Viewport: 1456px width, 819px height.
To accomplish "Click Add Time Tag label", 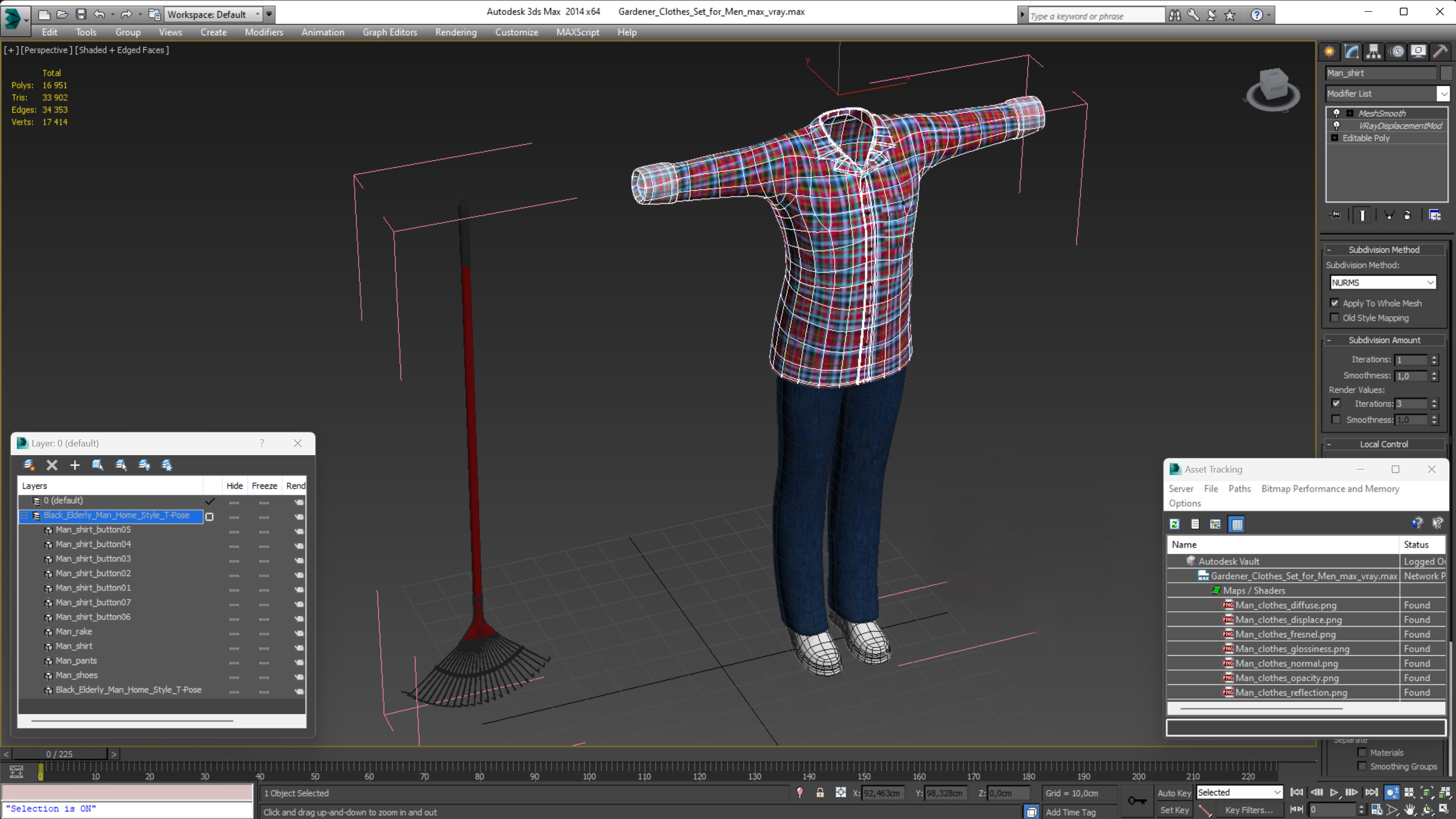I will pyautogui.click(x=1071, y=812).
